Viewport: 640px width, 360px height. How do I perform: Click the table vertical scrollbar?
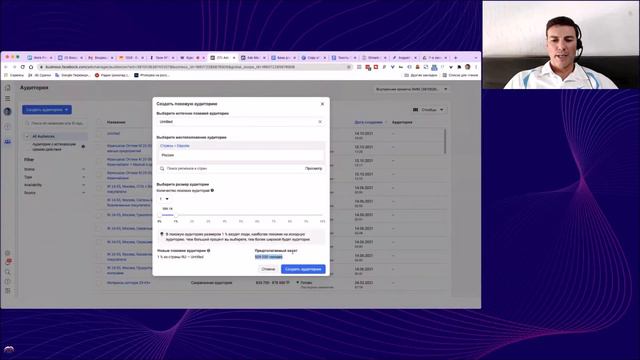click(445, 141)
